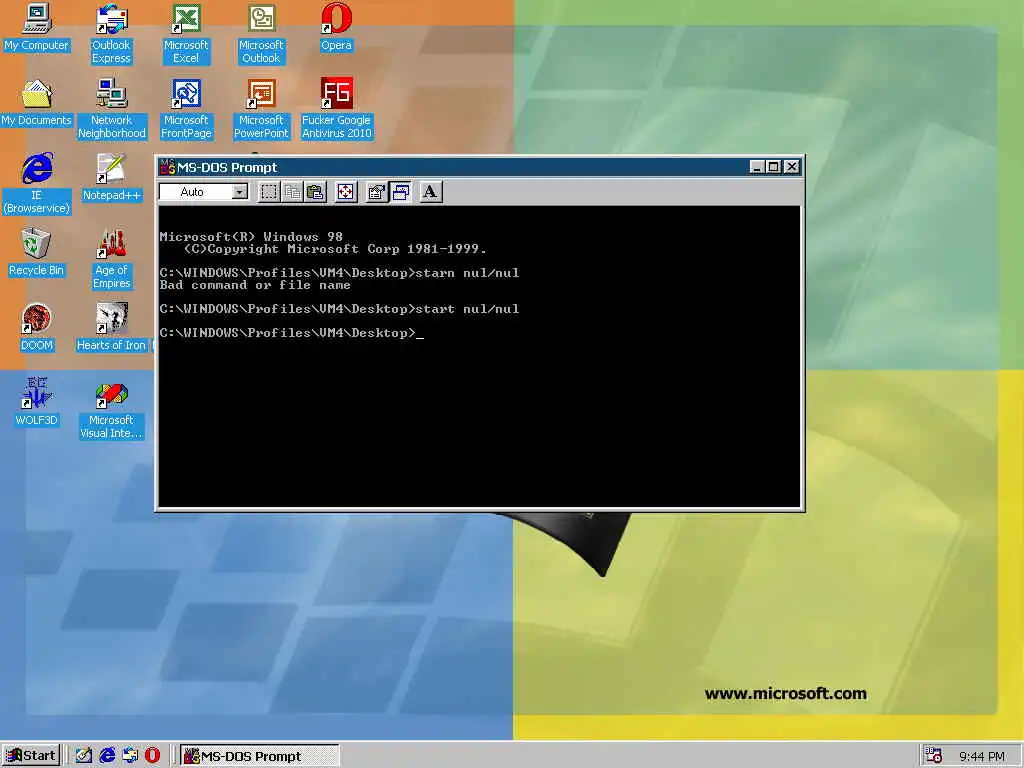The height and width of the screenshot is (768, 1024).
Task: Select the Outlook Express desktop icon
Action: tap(111, 33)
